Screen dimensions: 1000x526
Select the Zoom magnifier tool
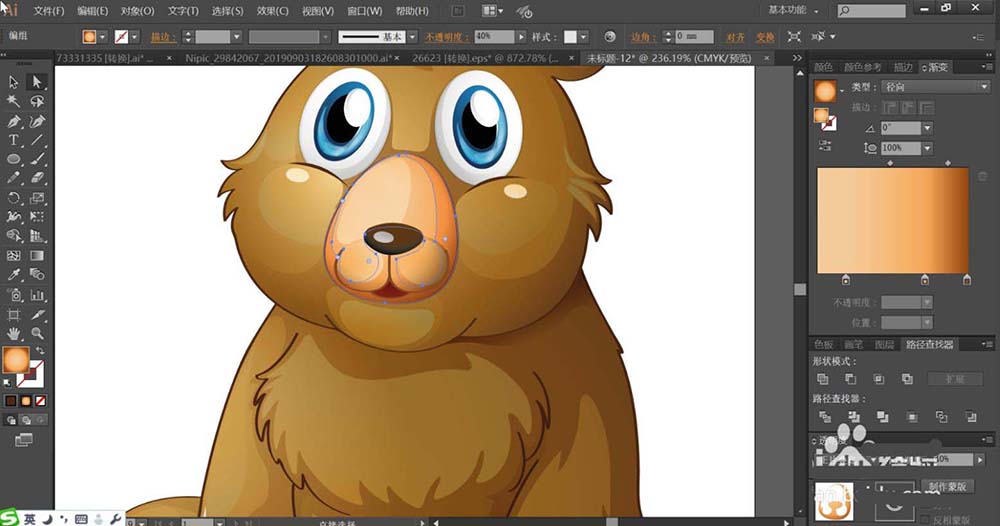[x=37, y=333]
